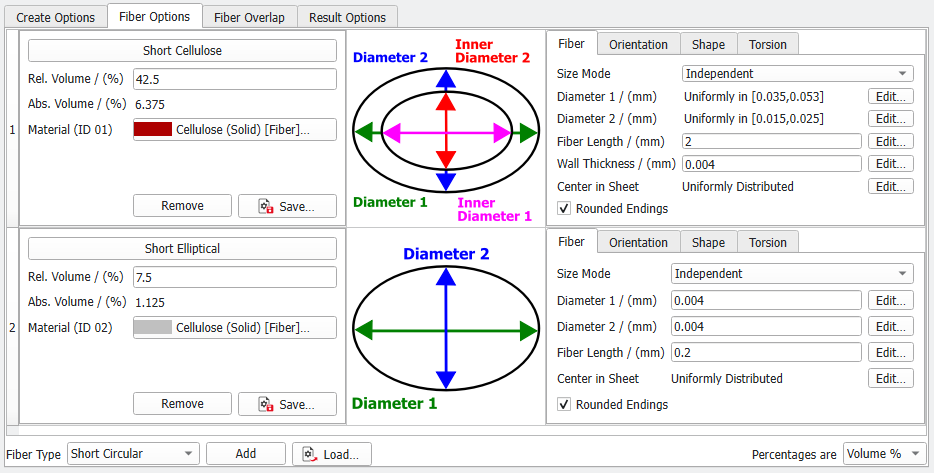Open the Fiber Overlap tab
Viewport: 934px width, 473px height.
pos(249,17)
